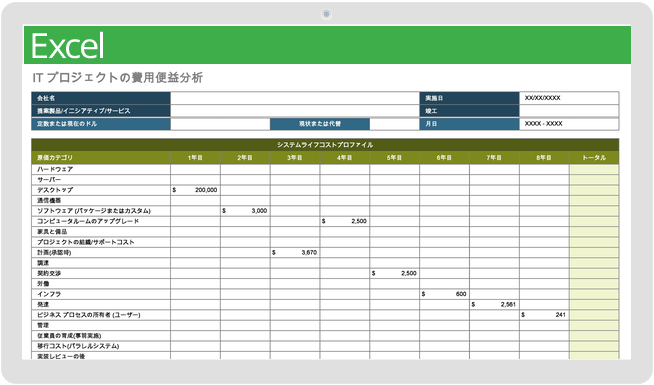Click the $241 cell in the ビジネス プロセス row
654x385 pixels.
click(x=544, y=315)
